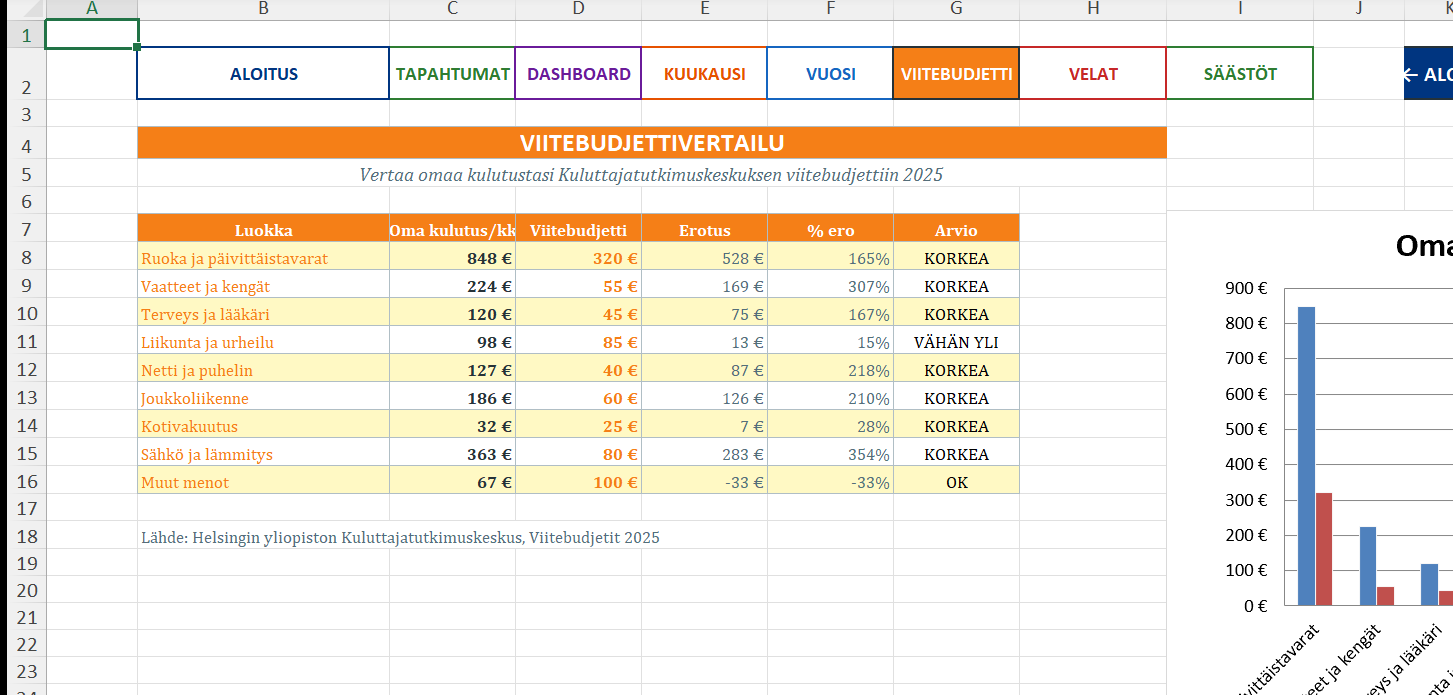
Task: Select column I header
Action: tap(1240, 9)
